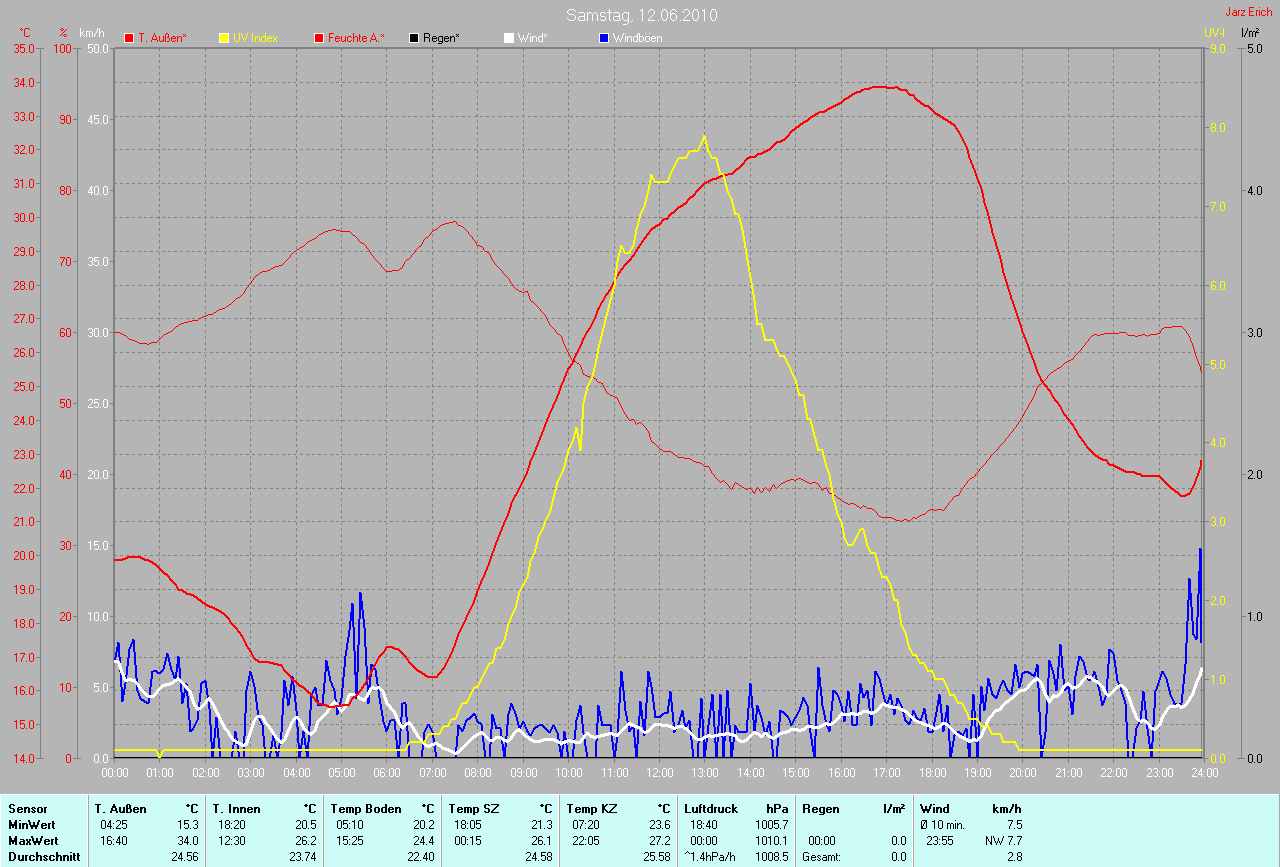Click the black Regen legend swatch
Viewport: 1280px width, 867px height.
(414, 38)
